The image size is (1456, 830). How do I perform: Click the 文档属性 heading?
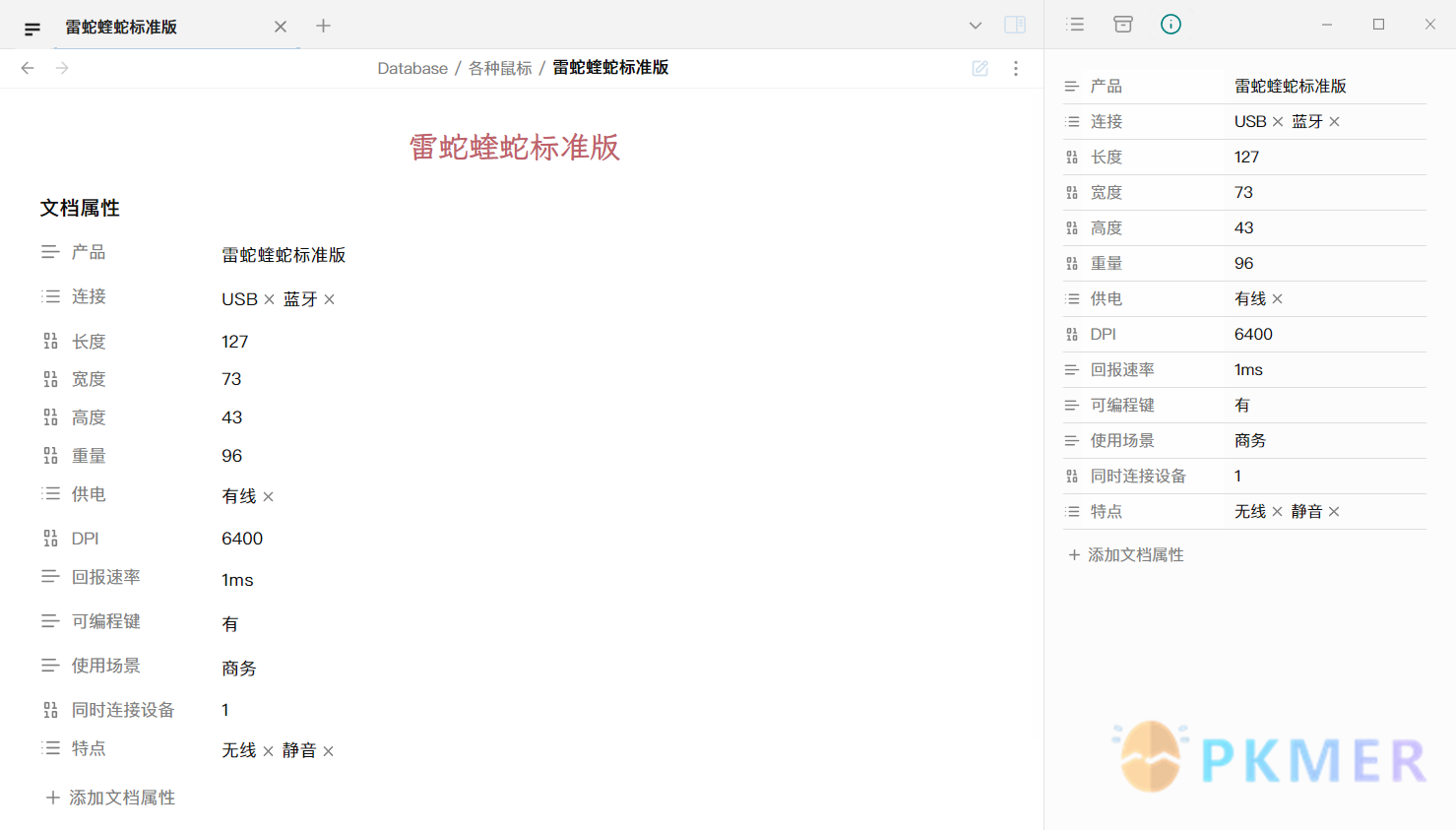[x=80, y=208]
